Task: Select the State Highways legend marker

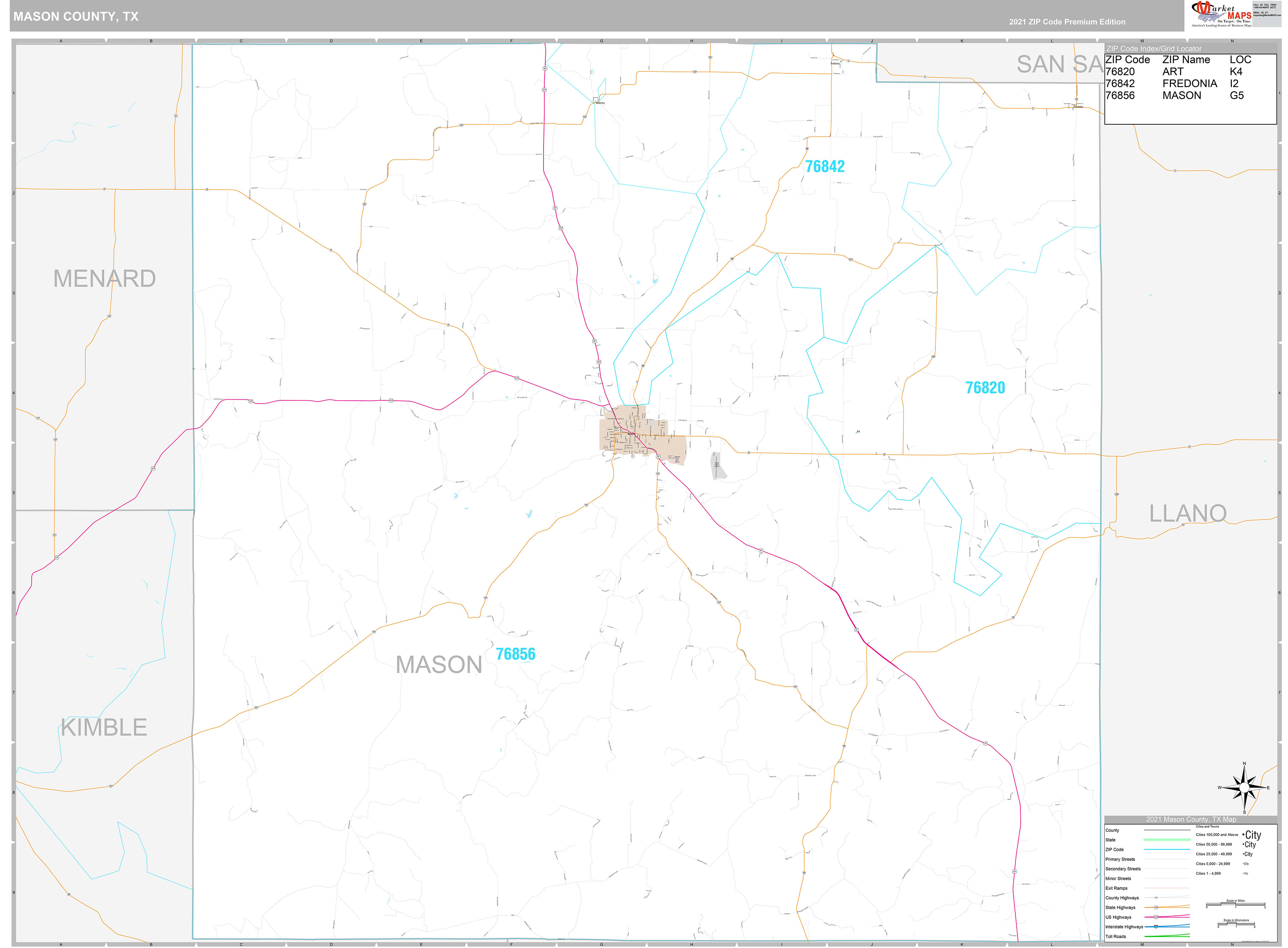Action: (1156, 907)
